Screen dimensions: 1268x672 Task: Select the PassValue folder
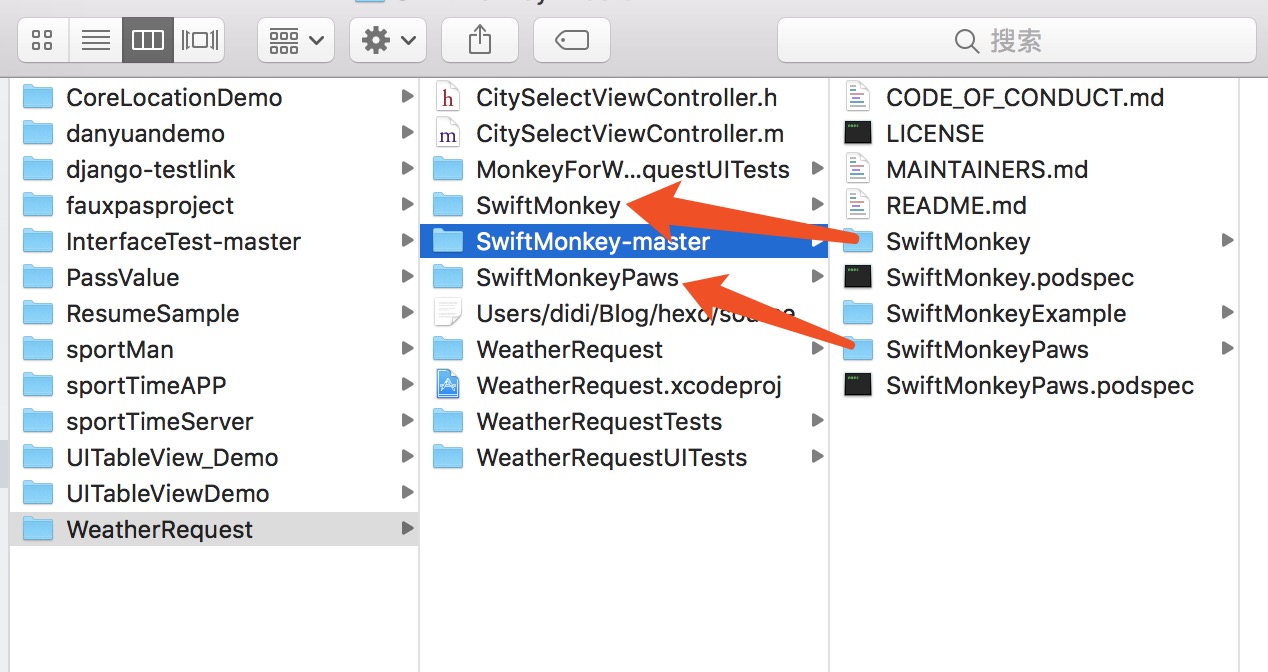point(213,277)
